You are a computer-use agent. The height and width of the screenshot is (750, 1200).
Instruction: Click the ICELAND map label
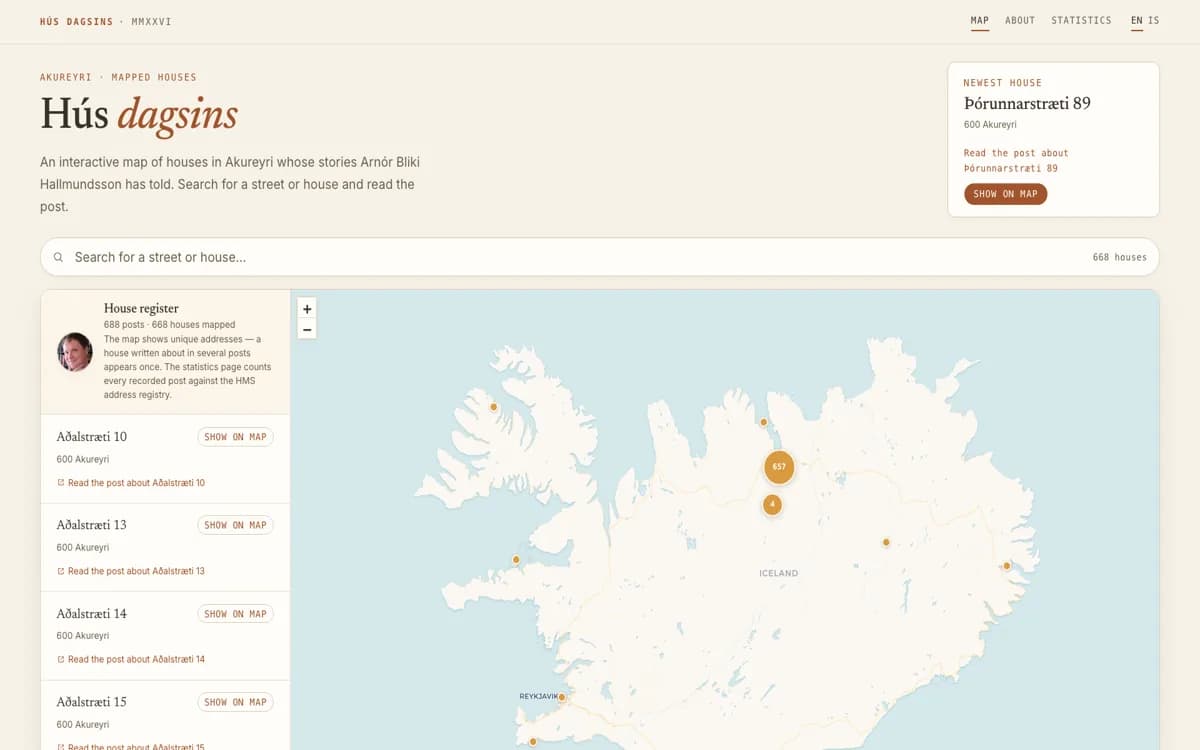pyautogui.click(x=779, y=573)
